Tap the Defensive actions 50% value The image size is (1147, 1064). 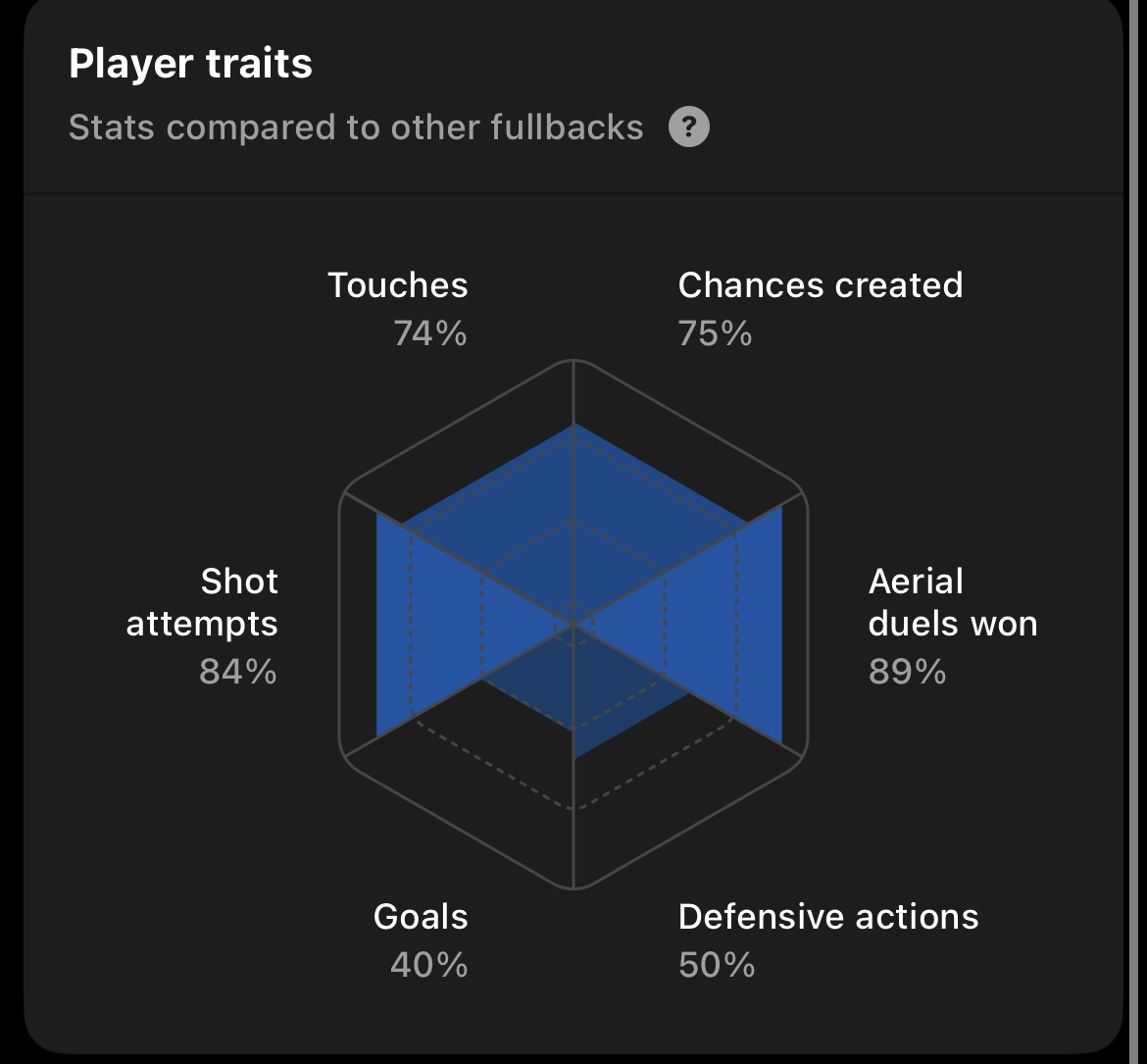click(x=717, y=965)
